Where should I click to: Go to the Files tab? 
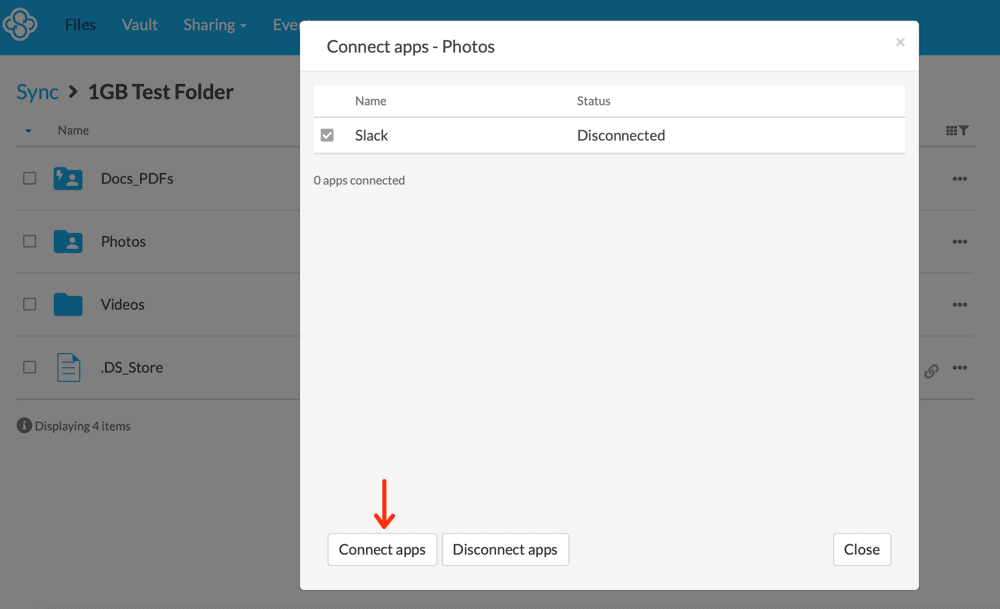[80, 25]
